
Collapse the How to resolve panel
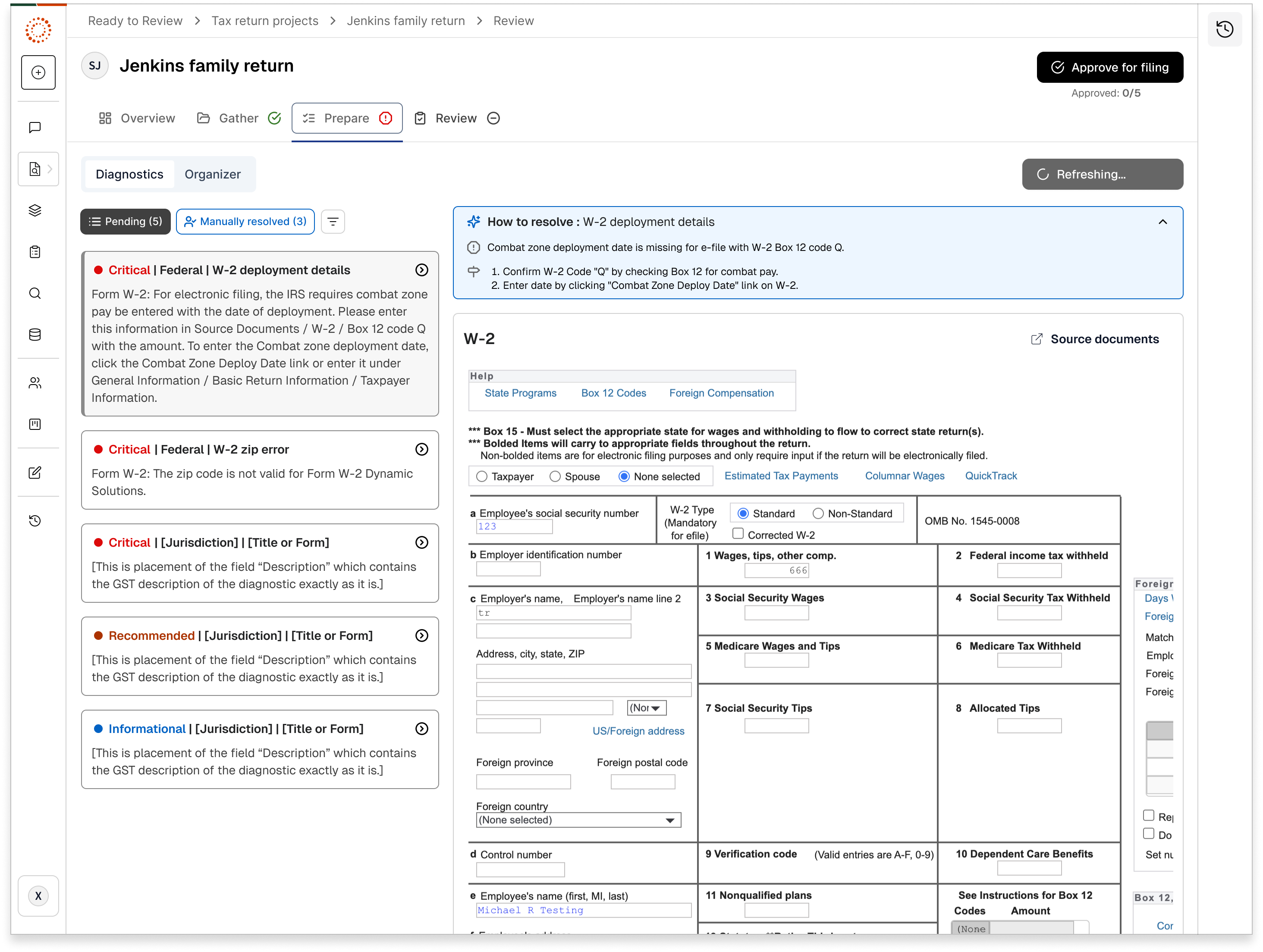[1162, 222]
